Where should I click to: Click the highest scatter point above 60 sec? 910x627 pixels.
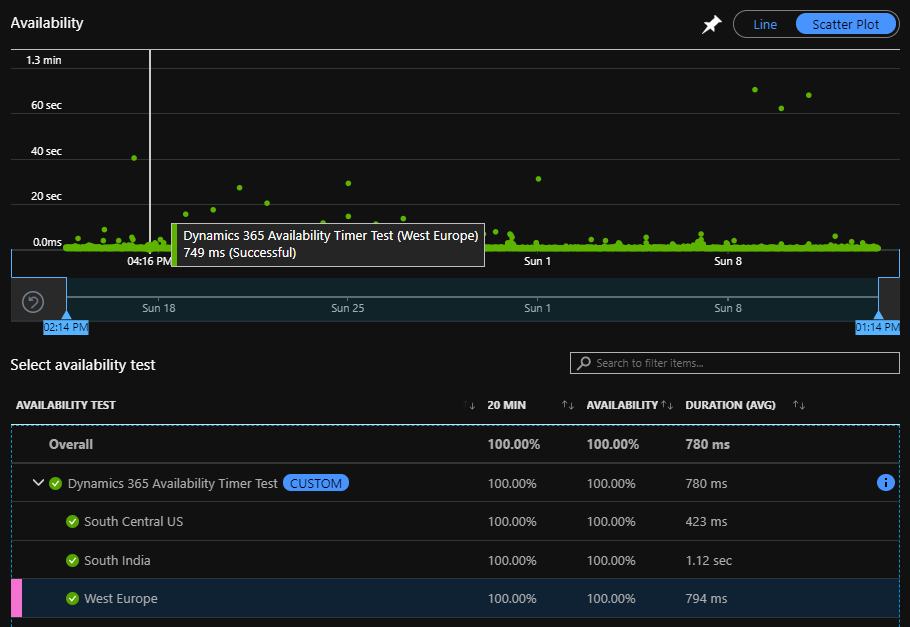point(755,90)
